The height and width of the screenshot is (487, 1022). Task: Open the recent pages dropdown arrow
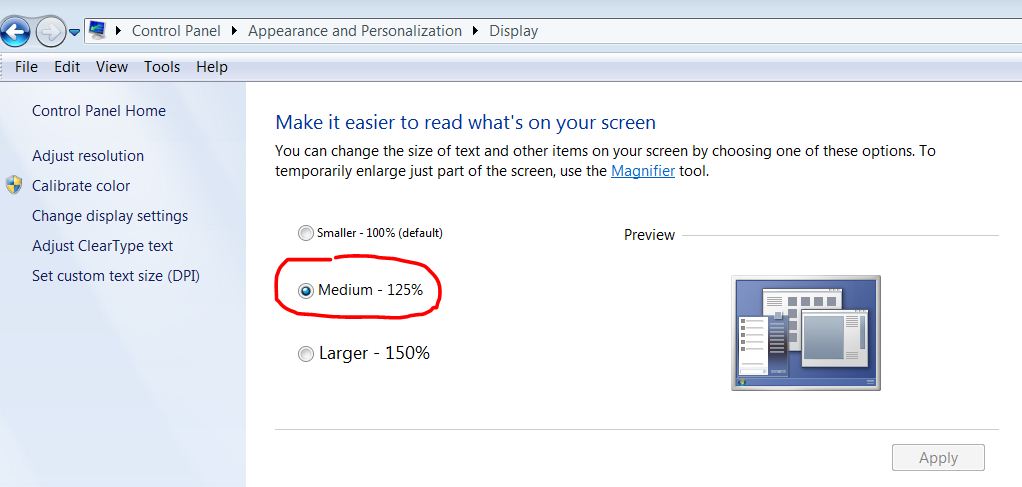(x=74, y=32)
